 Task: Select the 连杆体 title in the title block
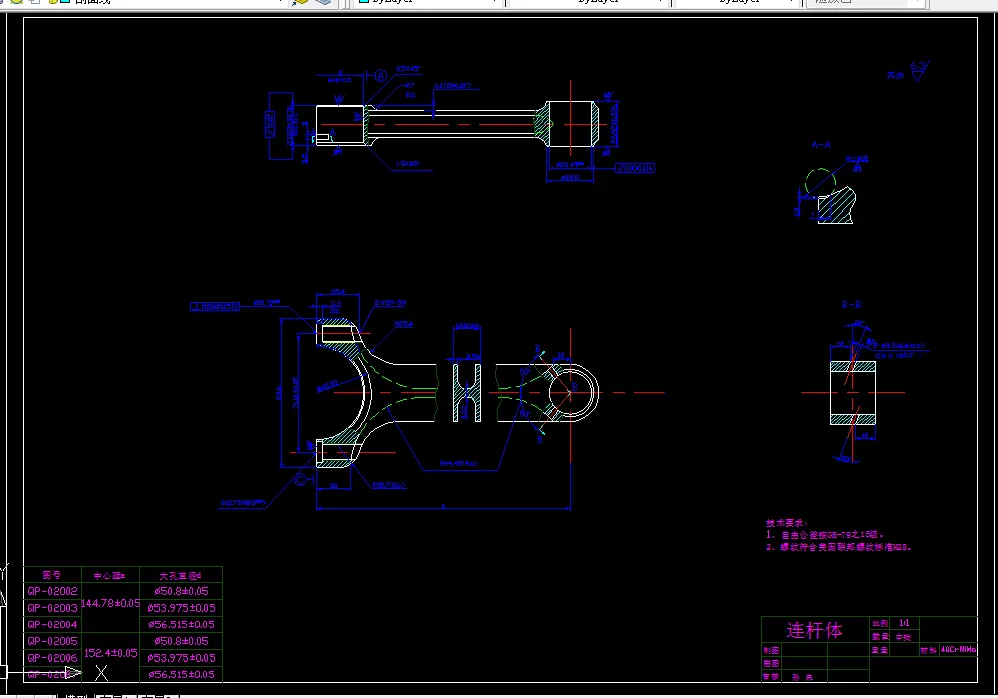[x=815, y=630]
